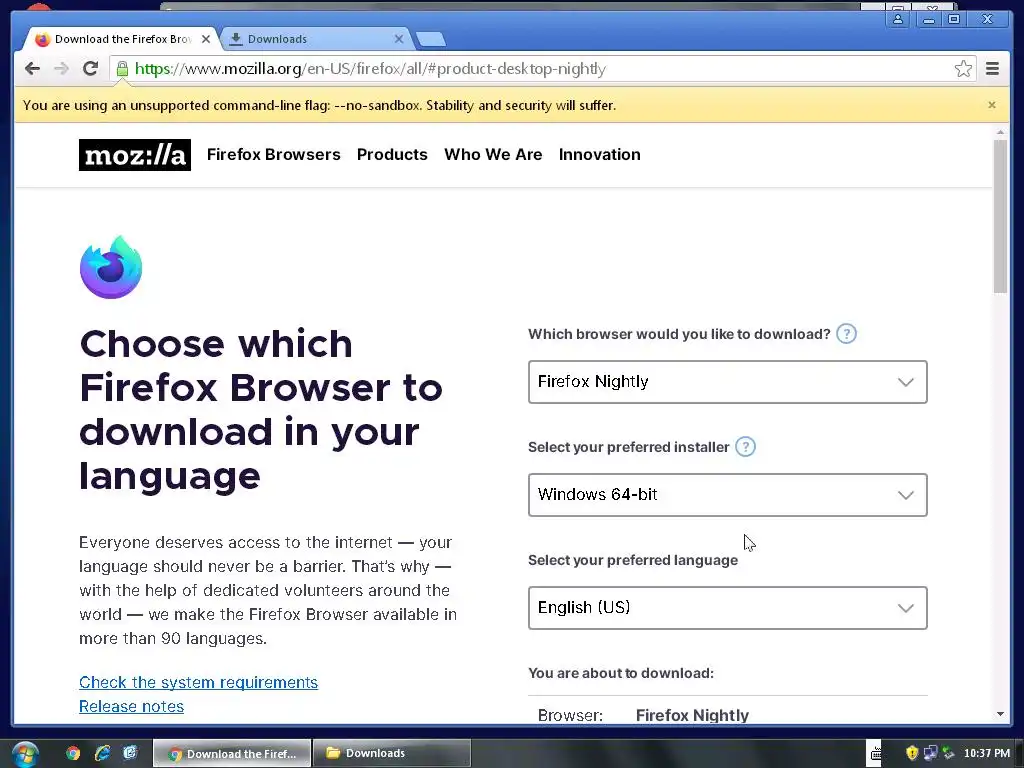
Task: Click the Browser: Firefox Nightly summary row
Action: (x=728, y=715)
